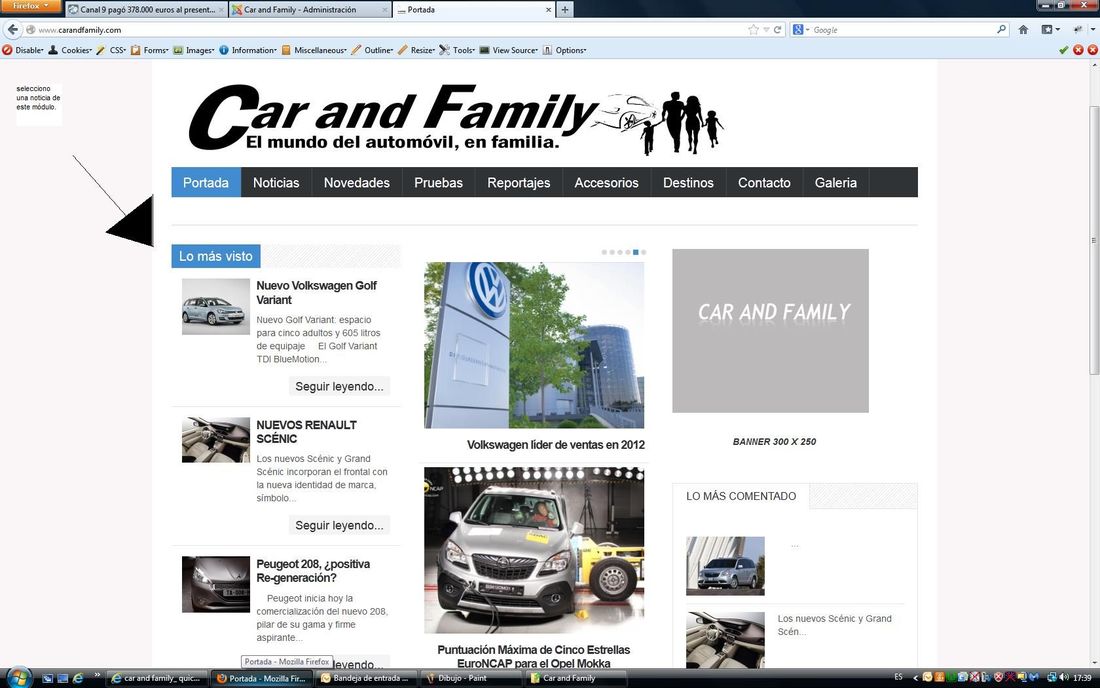The width and height of the screenshot is (1100, 688).
Task: Open the Puntuación Máxima EuroNCAP Opel Mokka headline
Action: tap(533, 656)
